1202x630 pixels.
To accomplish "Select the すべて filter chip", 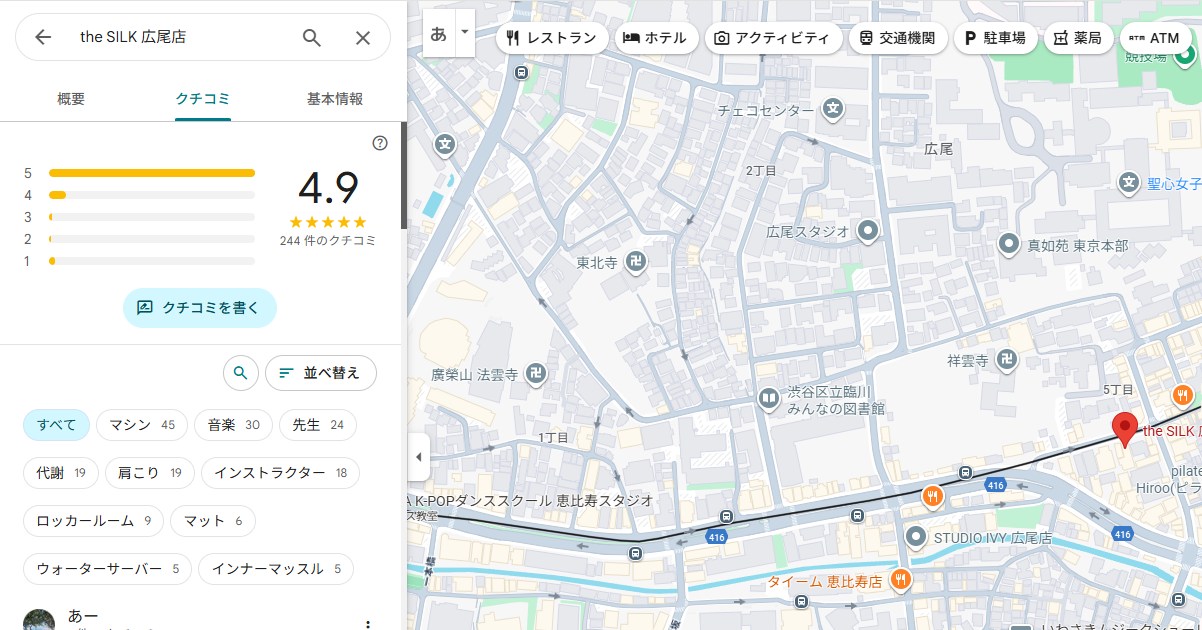I will coord(57,425).
